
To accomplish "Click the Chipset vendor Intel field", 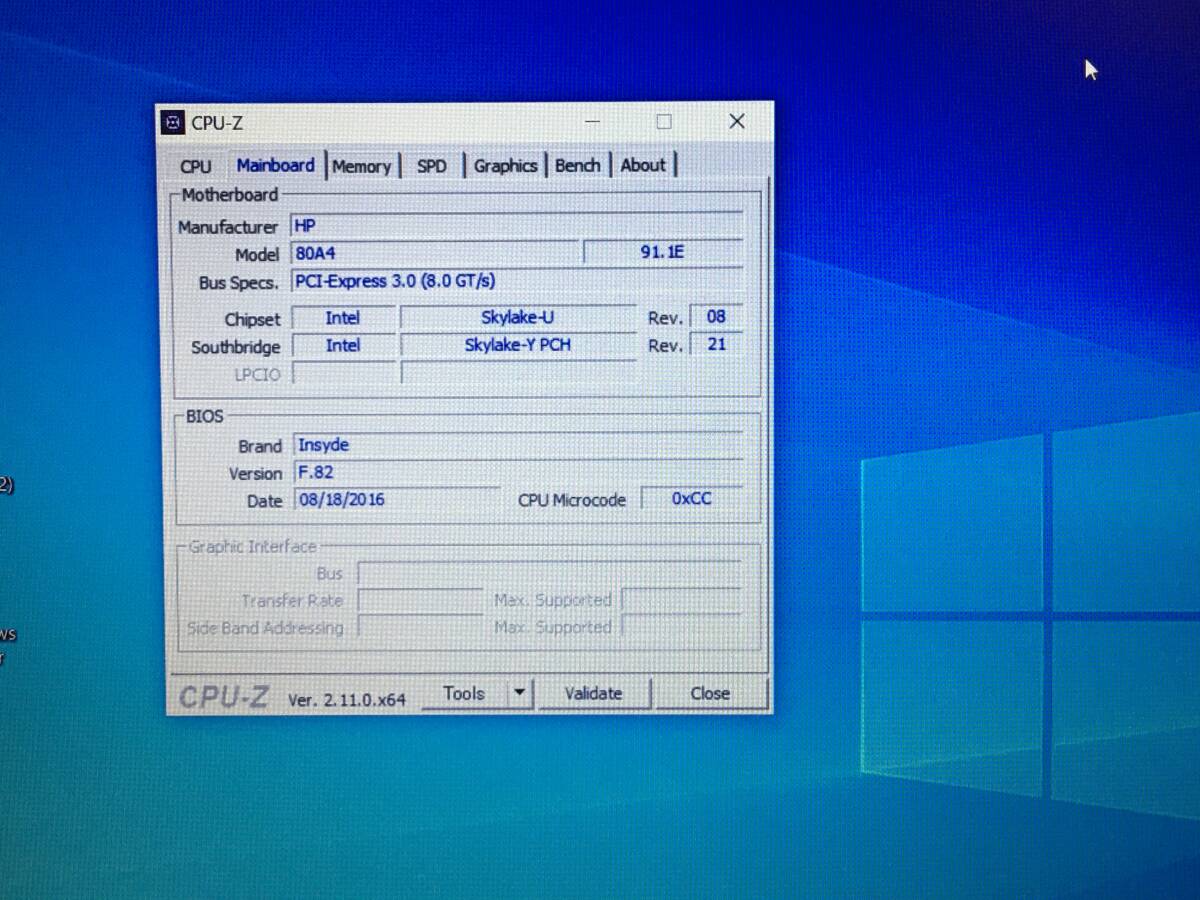I will coord(343,318).
